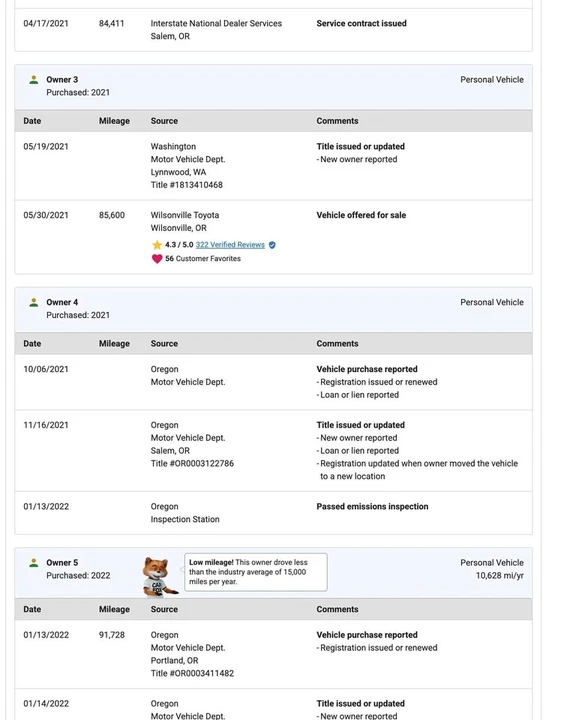
Task: Click the Wilsonville Toyota dealer name
Action: pyautogui.click(x=185, y=215)
